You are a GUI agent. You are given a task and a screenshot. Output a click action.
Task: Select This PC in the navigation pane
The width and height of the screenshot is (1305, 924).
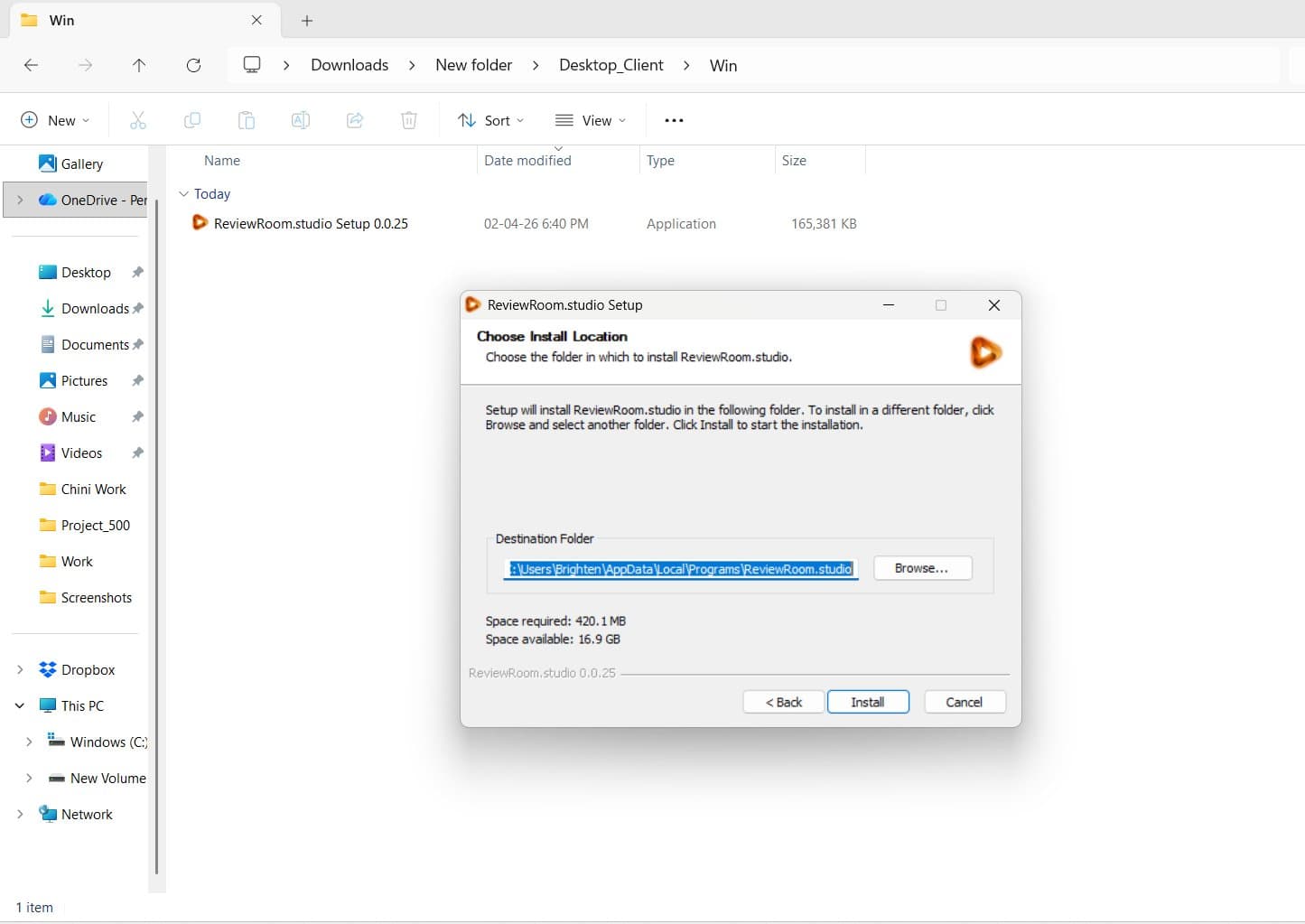(71, 705)
